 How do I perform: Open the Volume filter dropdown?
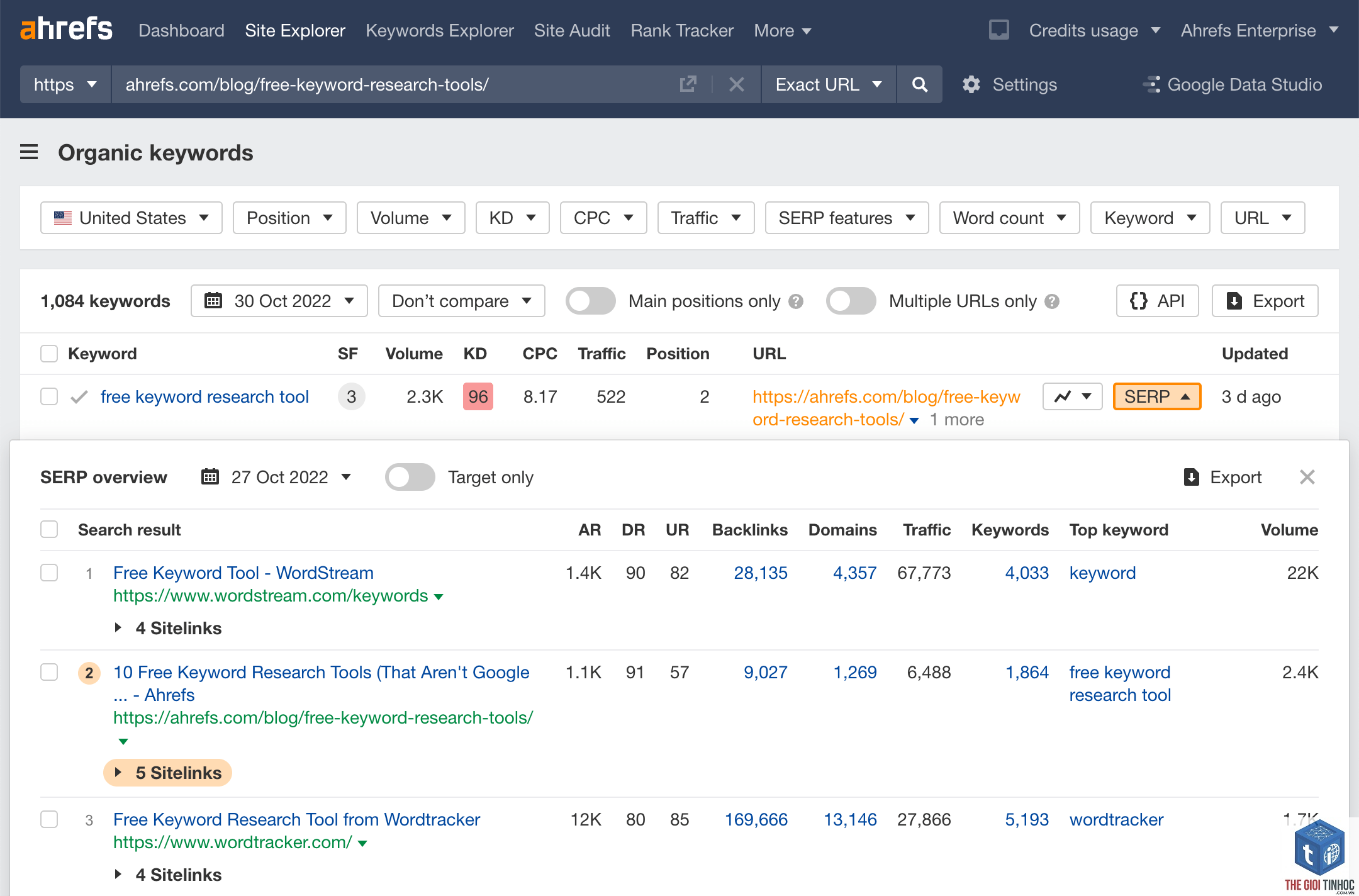click(411, 218)
